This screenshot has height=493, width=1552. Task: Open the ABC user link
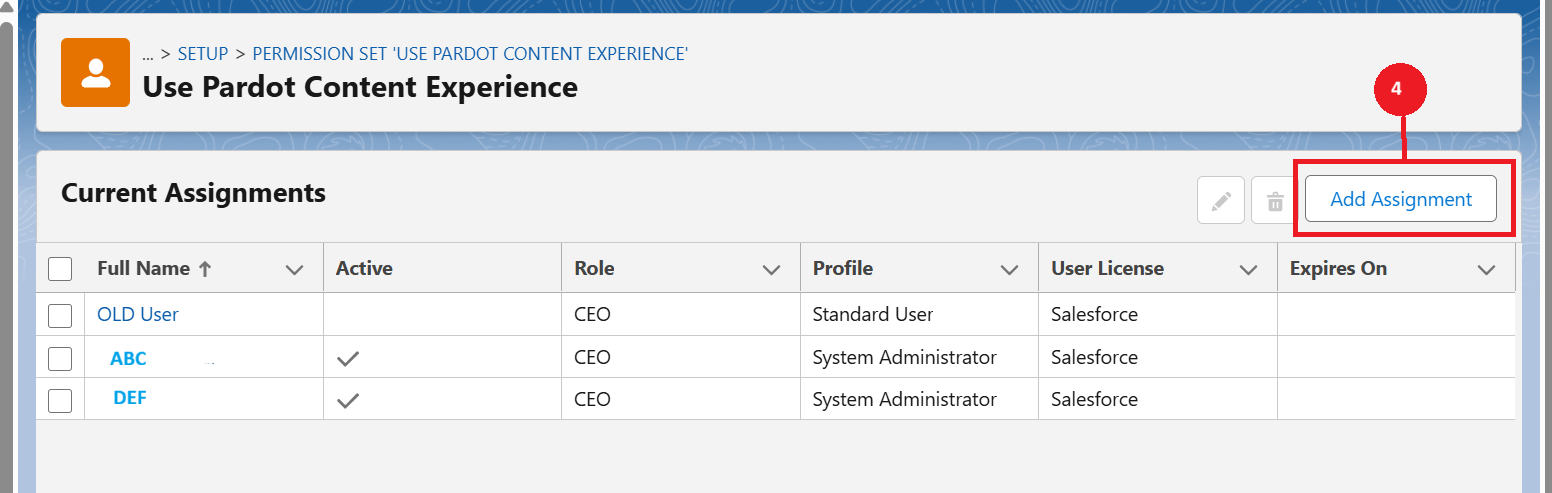[x=128, y=359]
